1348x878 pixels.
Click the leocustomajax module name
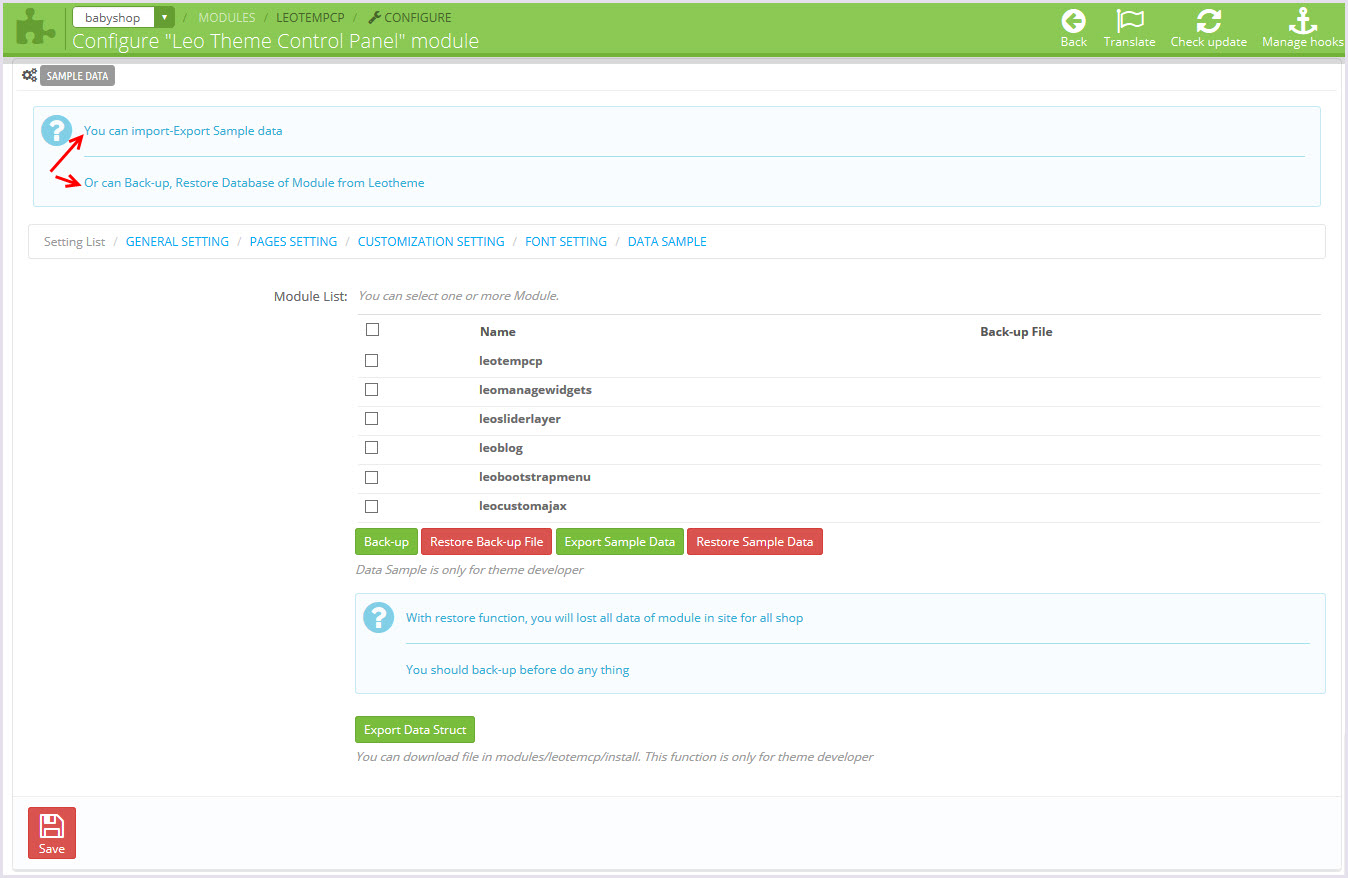click(523, 506)
